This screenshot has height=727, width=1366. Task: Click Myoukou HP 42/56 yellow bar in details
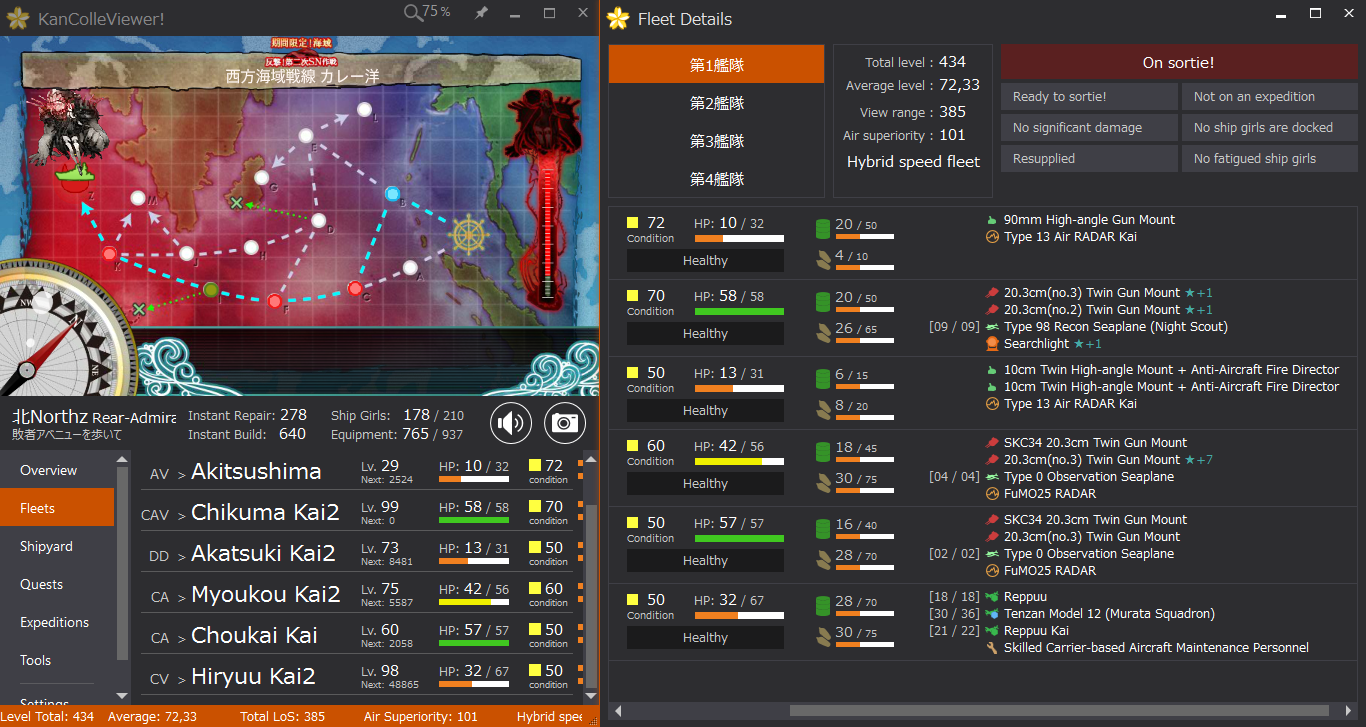(x=739, y=462)
